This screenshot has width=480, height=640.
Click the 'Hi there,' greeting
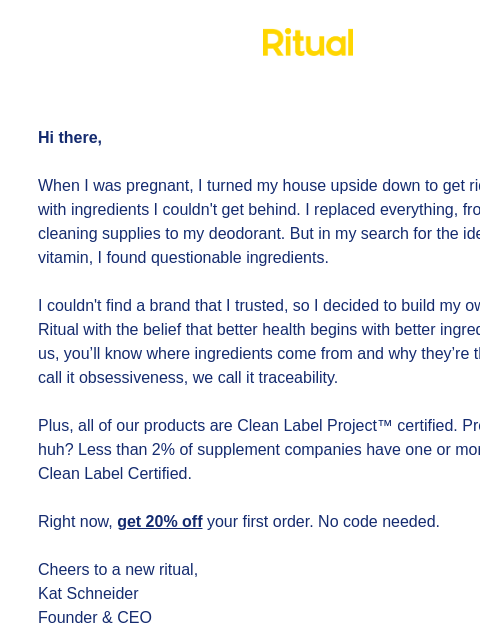click(70, 138)
